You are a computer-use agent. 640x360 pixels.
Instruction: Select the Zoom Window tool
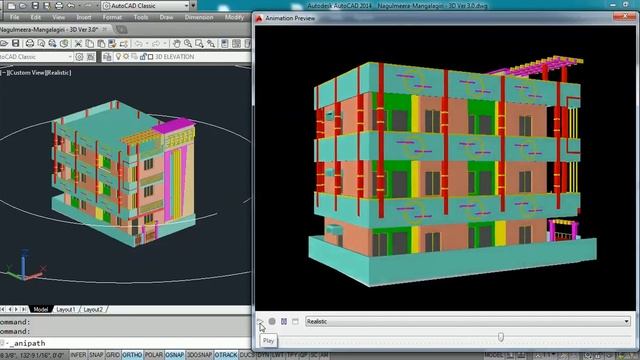coord(200,43)
